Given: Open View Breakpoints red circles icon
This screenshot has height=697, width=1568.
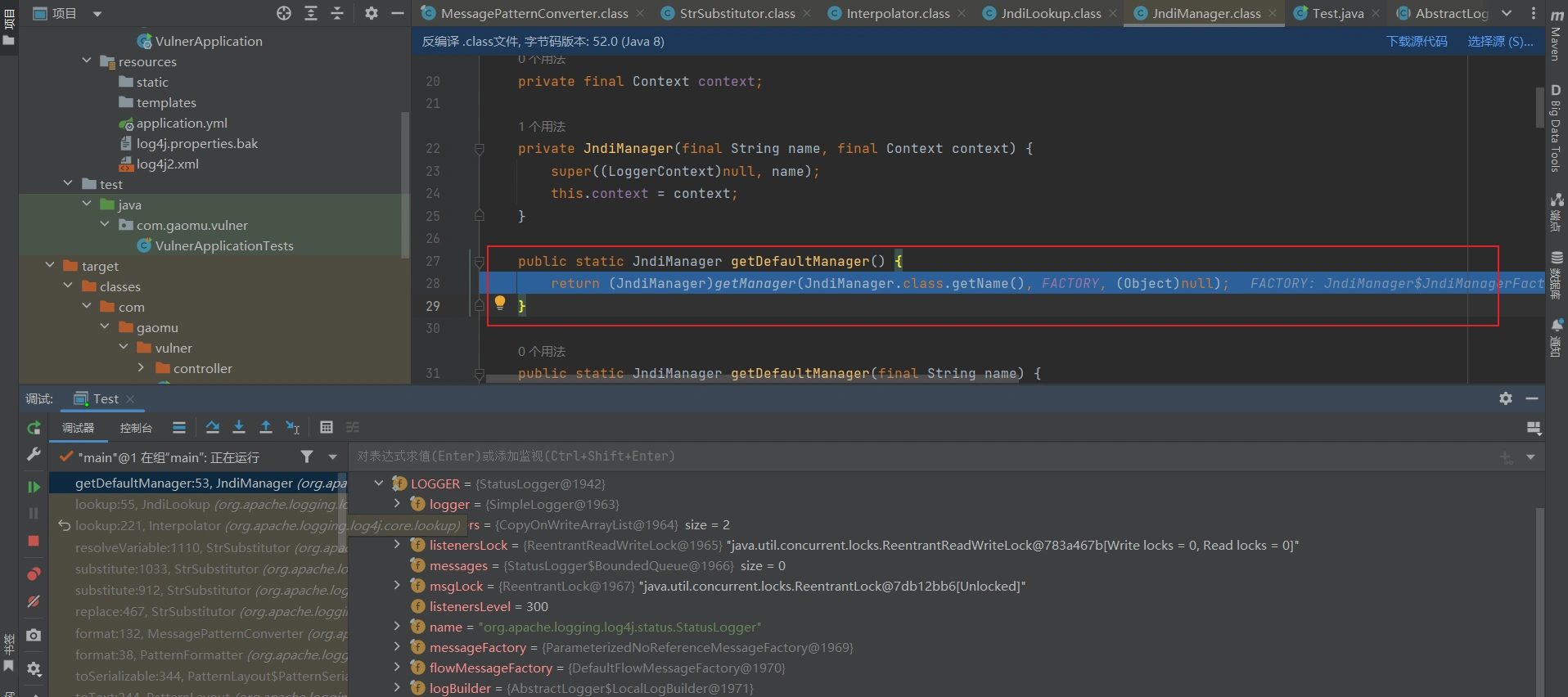Looking at the screenshot, I should pyautogui.click(x=34, y=573).
